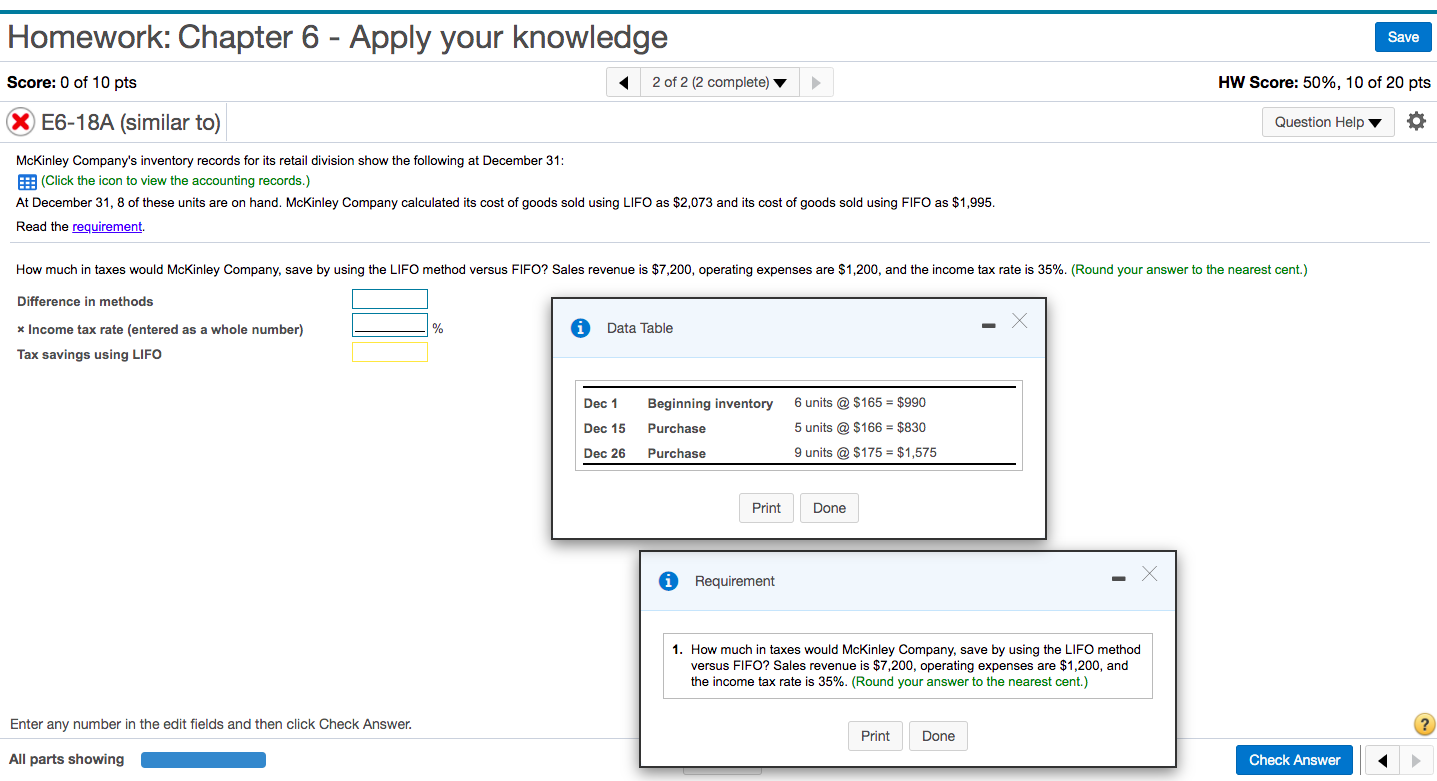Viewport: 1437px width, 781px height.
Task: Click the accounting records table icon
Action: tap(26, 181)
